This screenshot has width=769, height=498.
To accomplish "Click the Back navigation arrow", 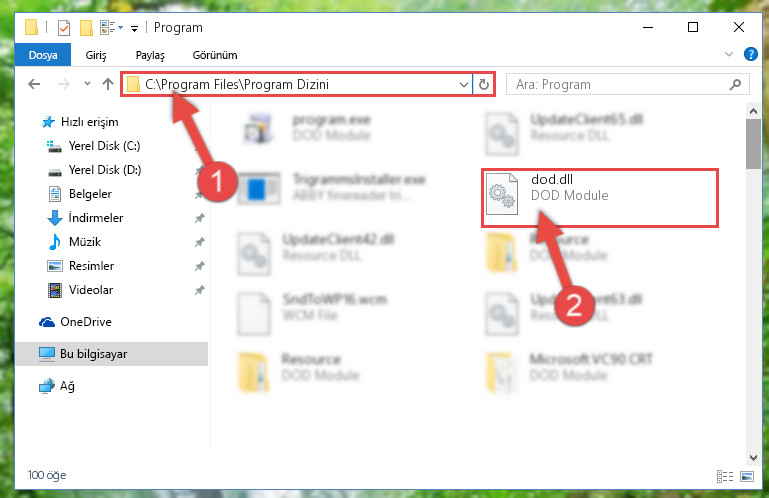I will click(34, 84).
